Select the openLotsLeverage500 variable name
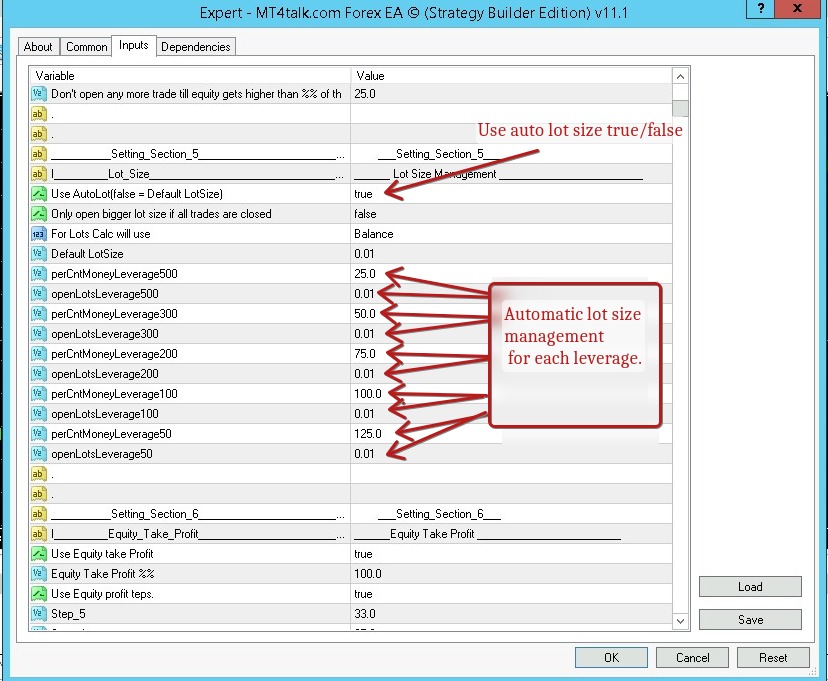The image size is (828, 681). [105, 294]
